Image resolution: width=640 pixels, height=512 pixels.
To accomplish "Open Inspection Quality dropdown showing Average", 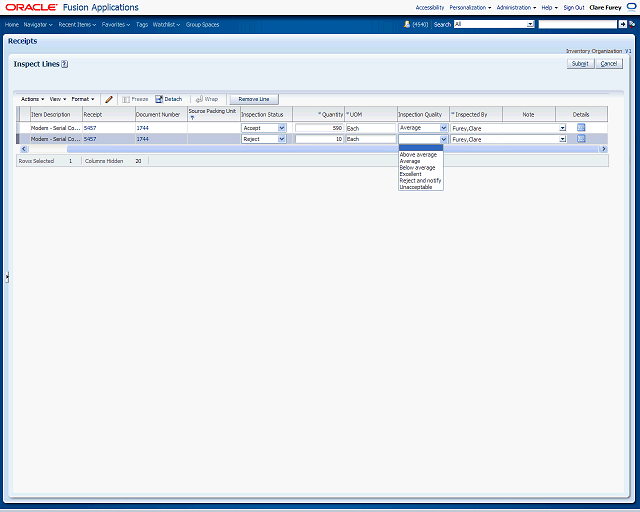I will pyautogui.click(x=443, y=128).
